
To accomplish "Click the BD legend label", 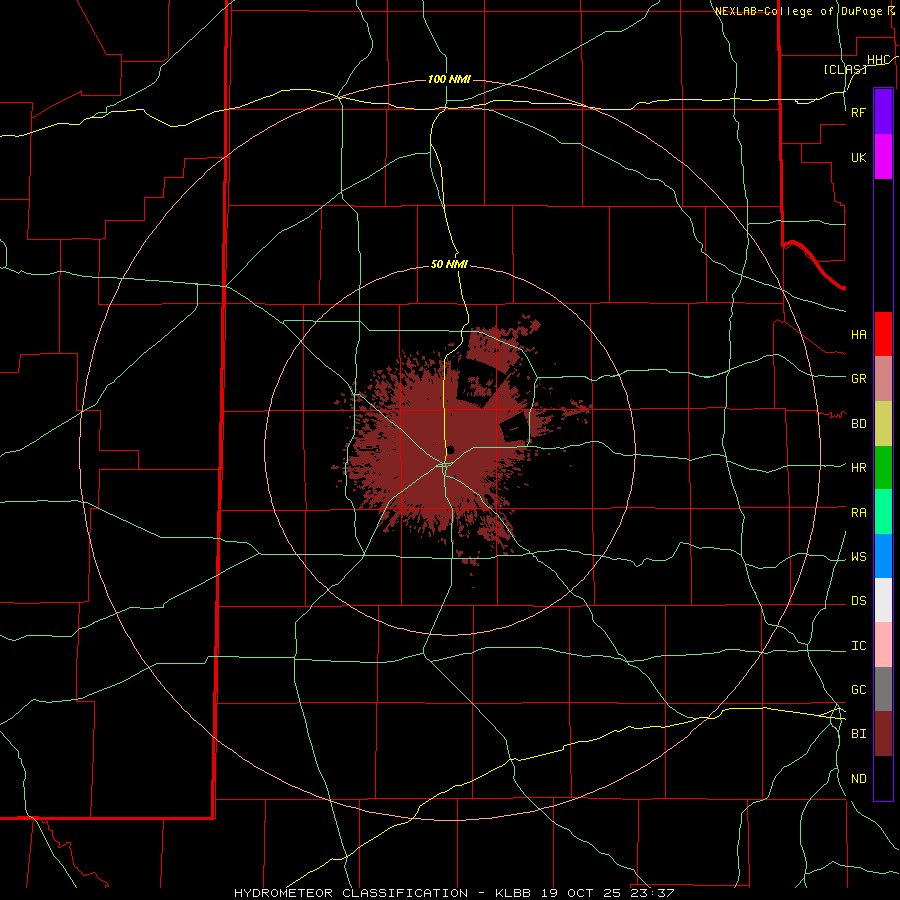I will coord(859,424).
